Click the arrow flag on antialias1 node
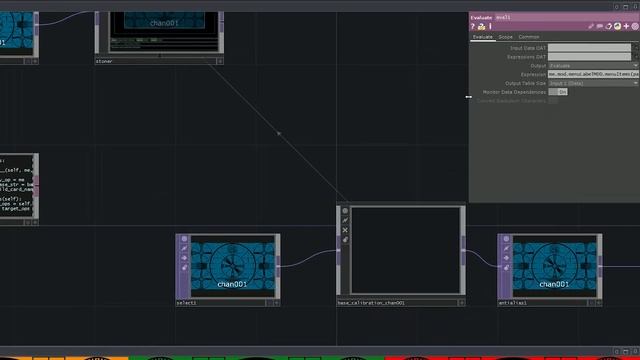 point(506,258)
